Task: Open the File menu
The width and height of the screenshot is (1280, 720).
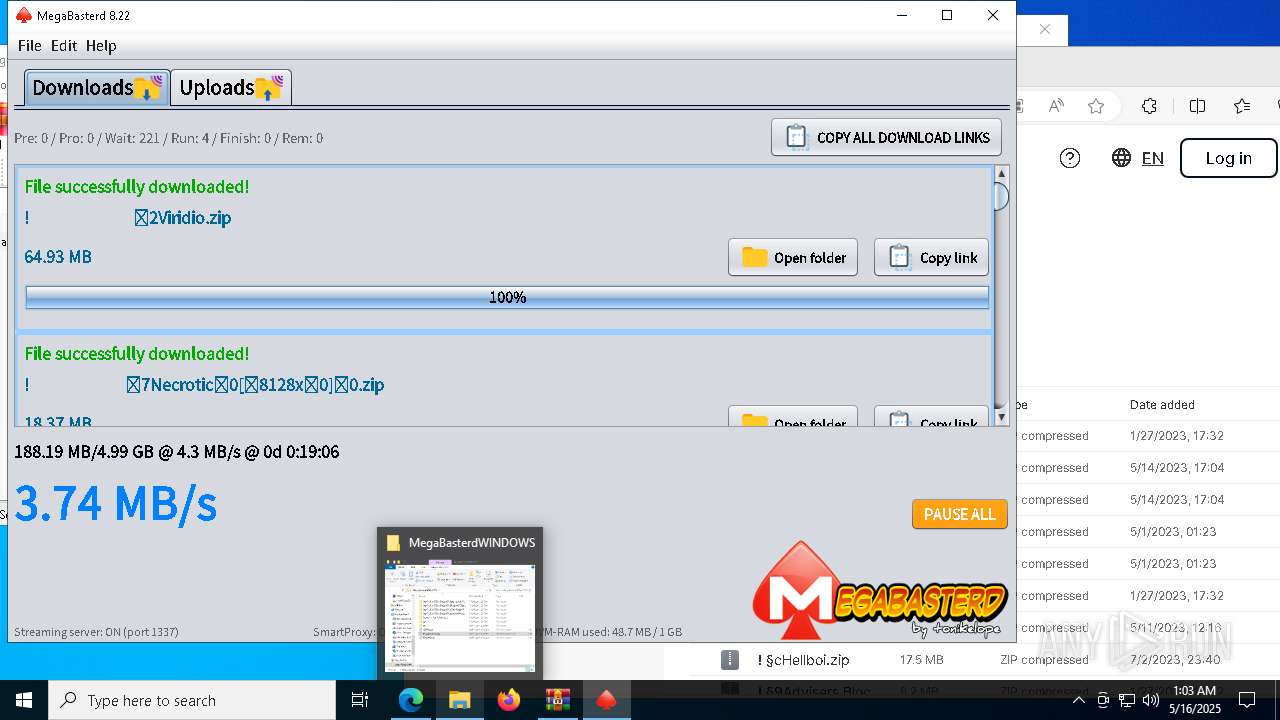Action: (x=30, y=46)
